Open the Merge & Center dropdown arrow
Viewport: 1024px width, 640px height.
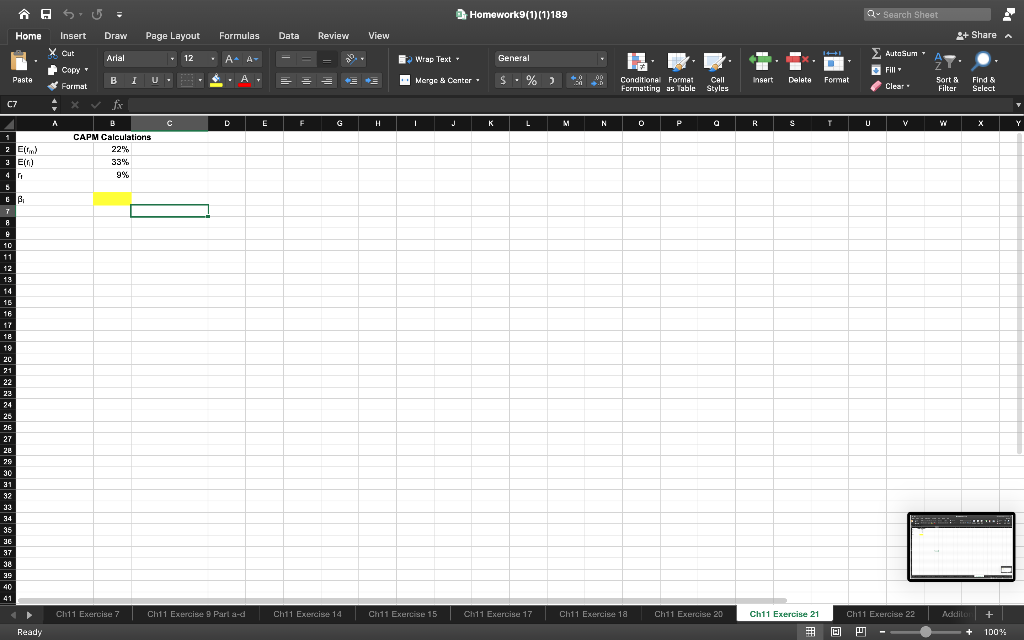click(x=477, y=81)
